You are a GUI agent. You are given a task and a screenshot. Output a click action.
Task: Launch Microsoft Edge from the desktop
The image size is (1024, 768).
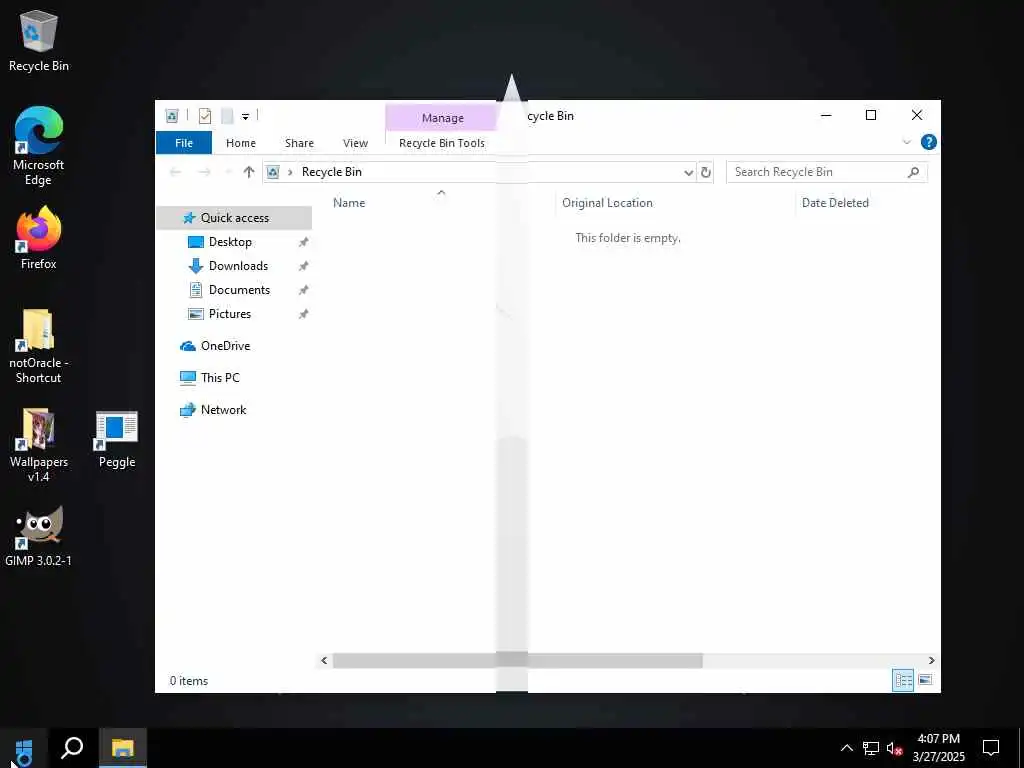(39, 146)
